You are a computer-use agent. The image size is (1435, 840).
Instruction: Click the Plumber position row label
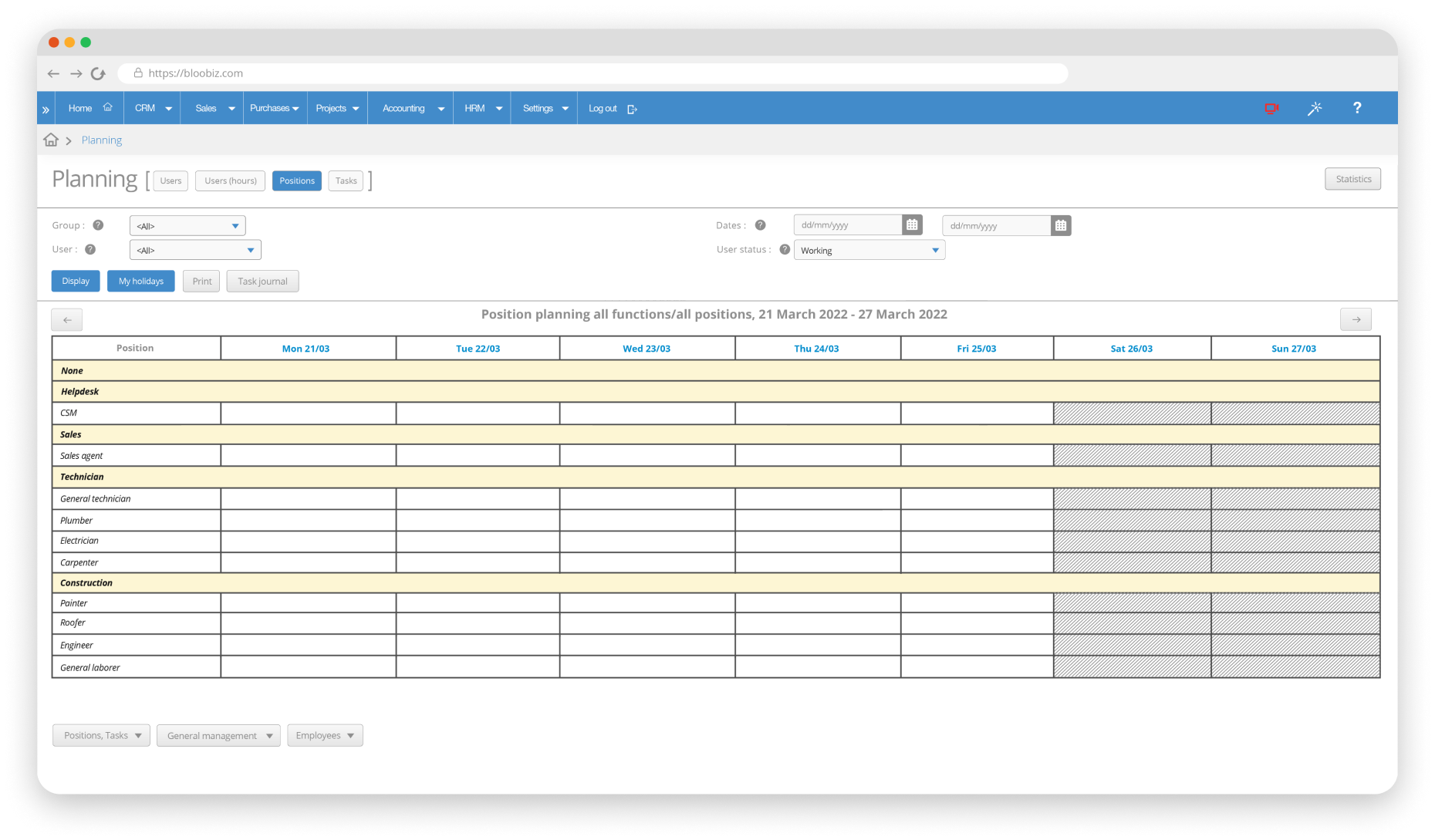pos(76,521)
